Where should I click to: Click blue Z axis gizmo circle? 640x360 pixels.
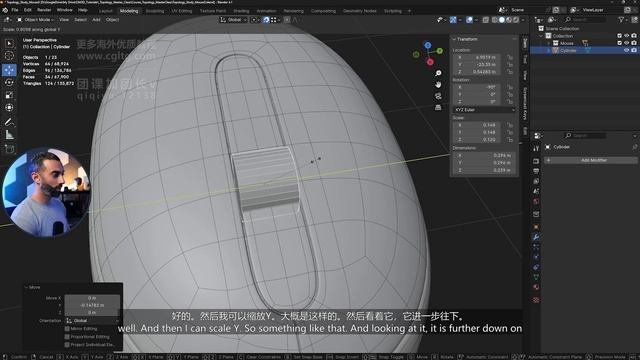427,45
